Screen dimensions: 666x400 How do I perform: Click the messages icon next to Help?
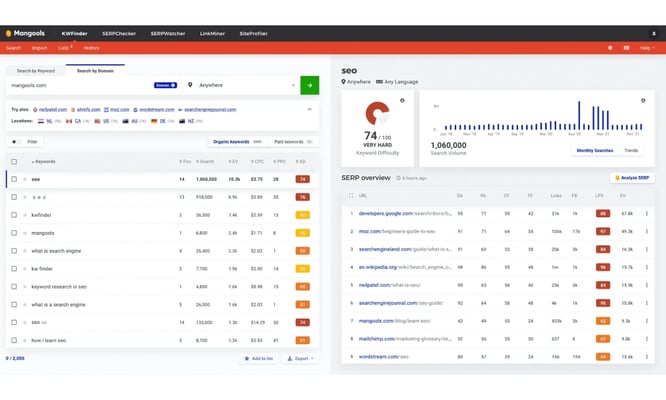[626, 48]
